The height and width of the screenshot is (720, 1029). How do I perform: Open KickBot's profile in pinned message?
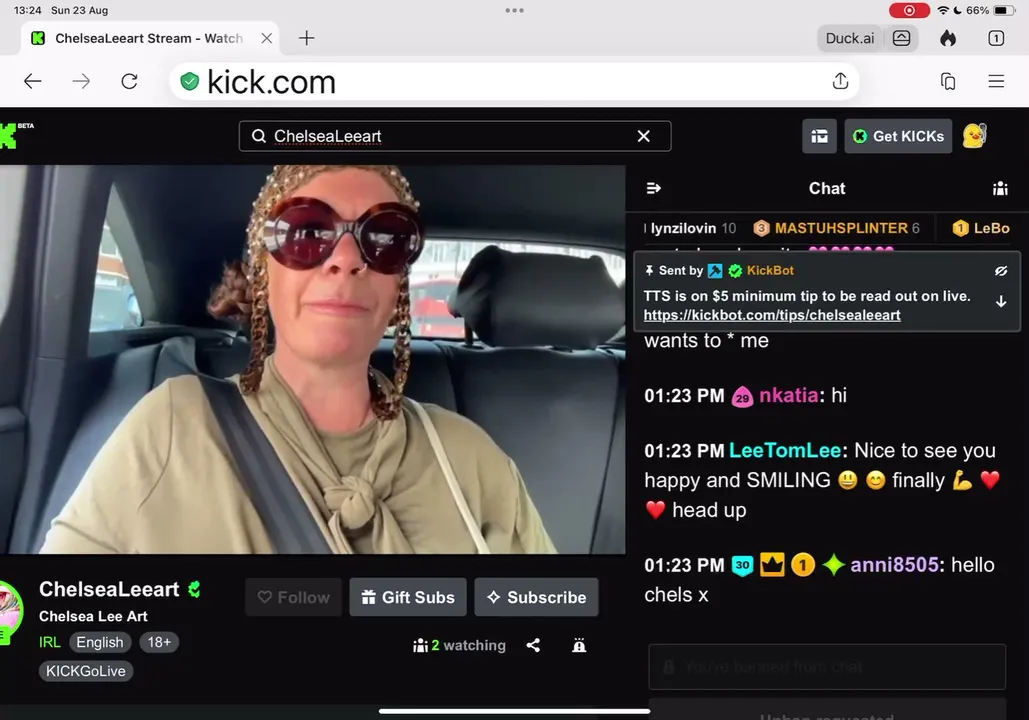click(x=770, y=270)
